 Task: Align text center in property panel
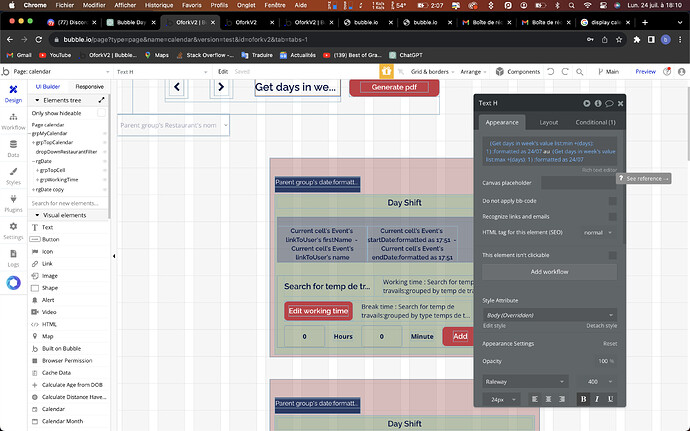tap(548, 399)
